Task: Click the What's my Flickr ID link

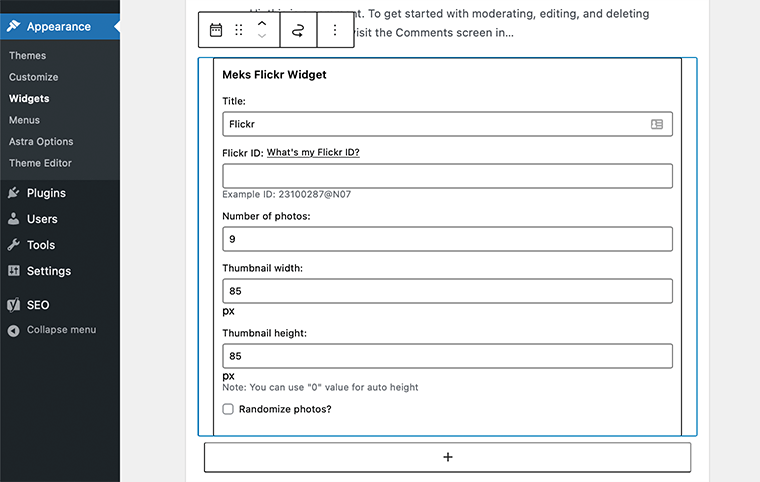Action: [313, 153]
